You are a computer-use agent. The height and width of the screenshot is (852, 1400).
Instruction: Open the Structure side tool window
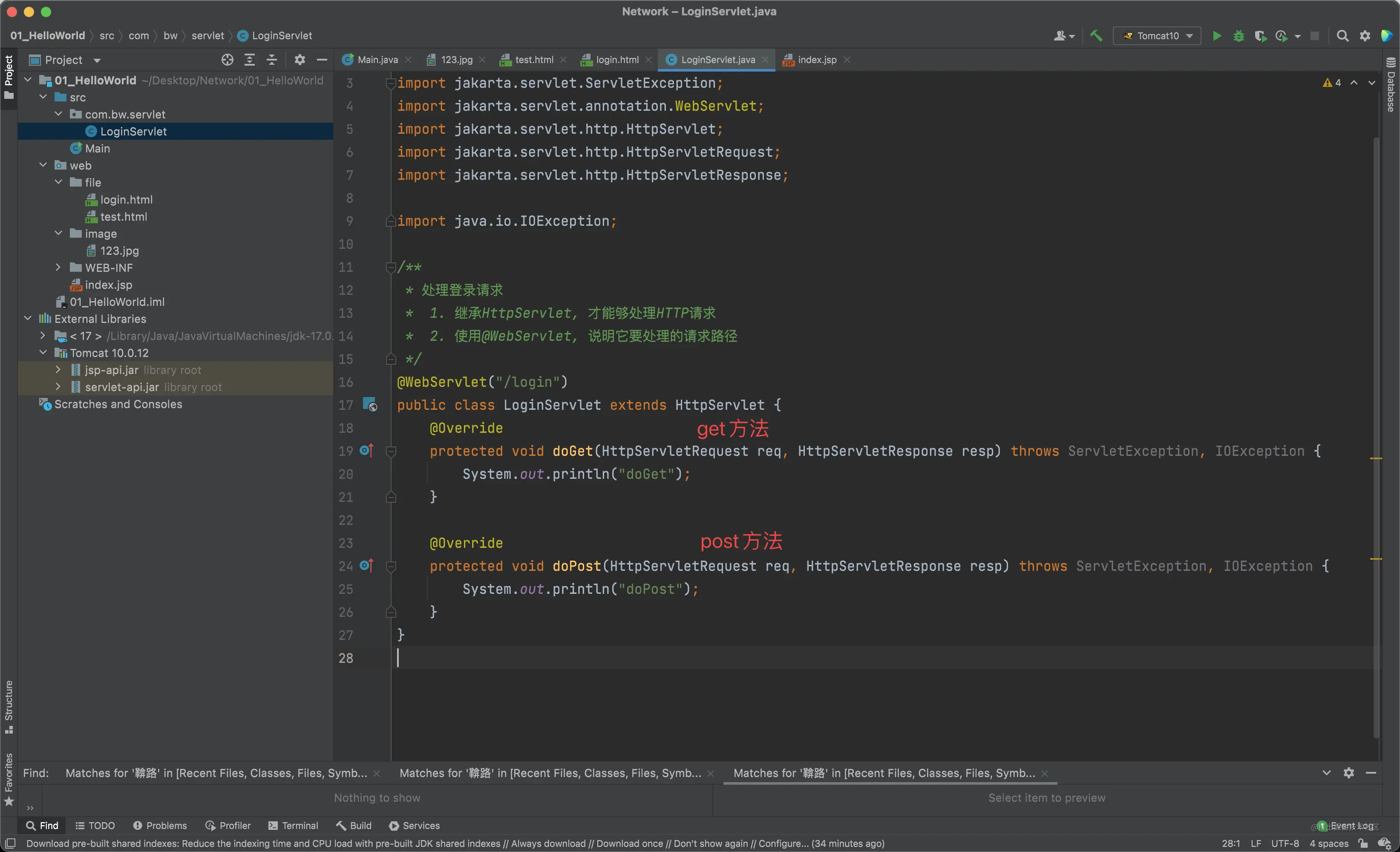tap(9, 707)
